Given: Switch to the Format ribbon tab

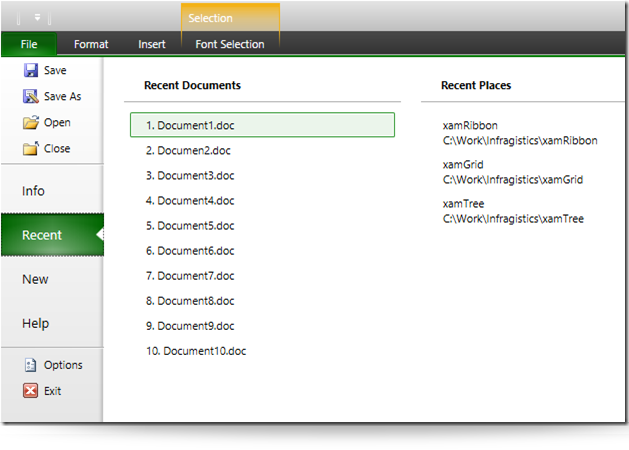Looking at the screenshot, I should coord(91,44).
